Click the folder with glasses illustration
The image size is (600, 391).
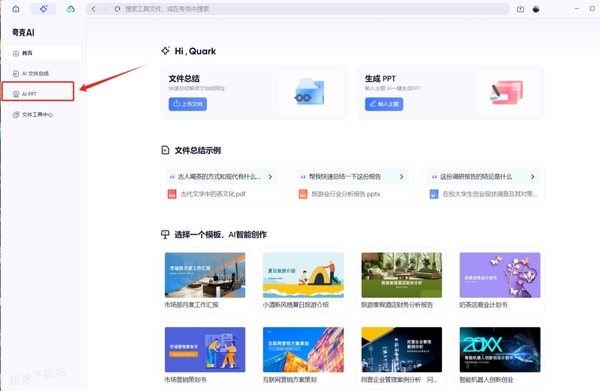310,92
